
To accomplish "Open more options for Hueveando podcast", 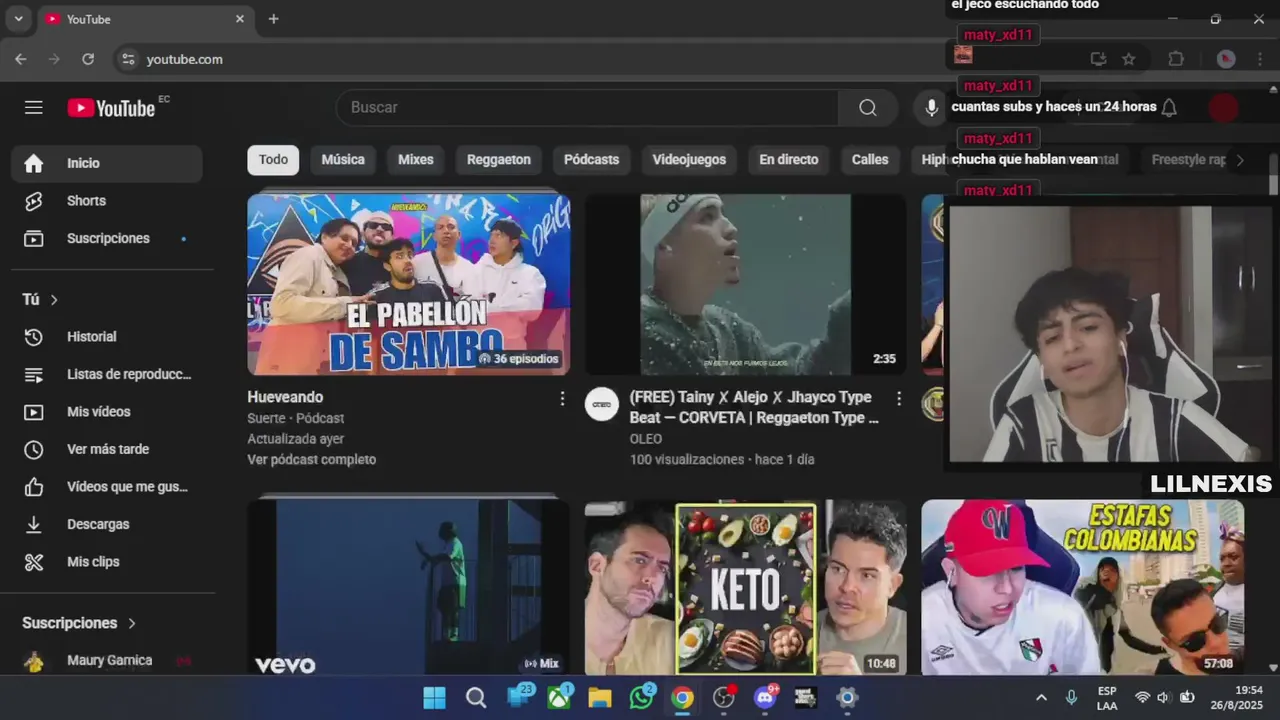I will 562,399.
